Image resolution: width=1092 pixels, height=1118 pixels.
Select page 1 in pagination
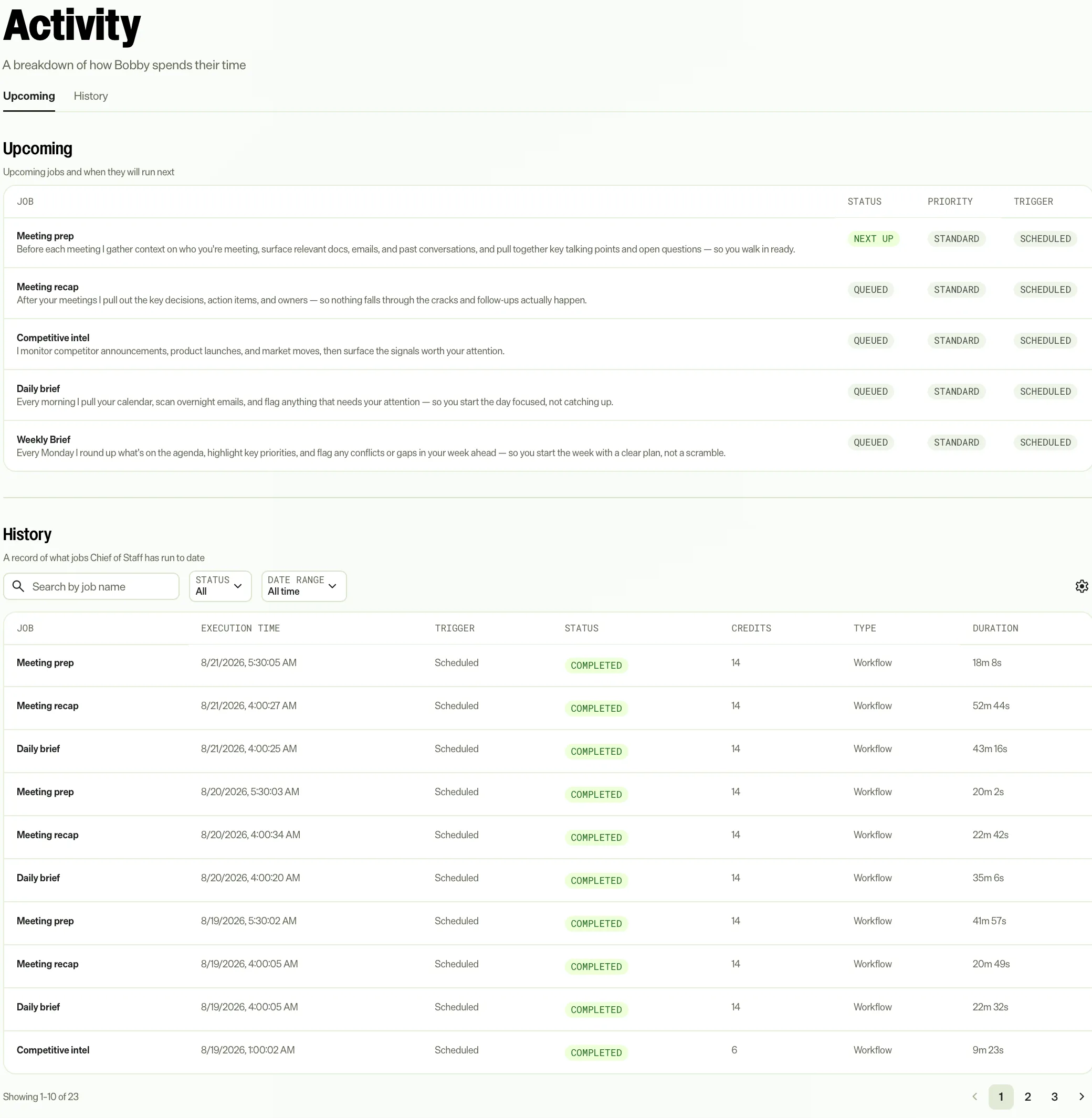pos(1001,1096)
